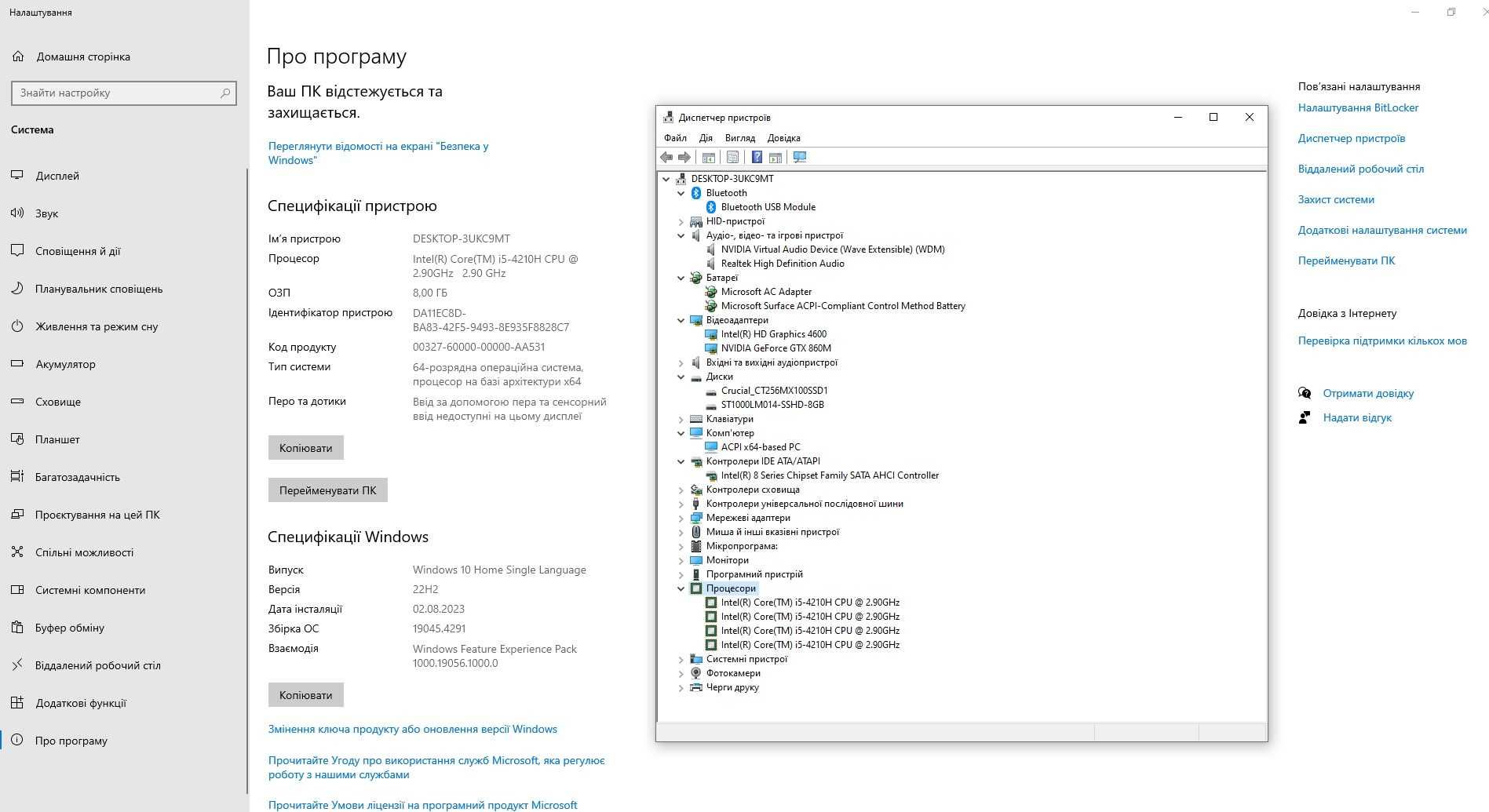Click the search magnifier icon in settings box
1489x812 pixels.
[x=225, y=93]
